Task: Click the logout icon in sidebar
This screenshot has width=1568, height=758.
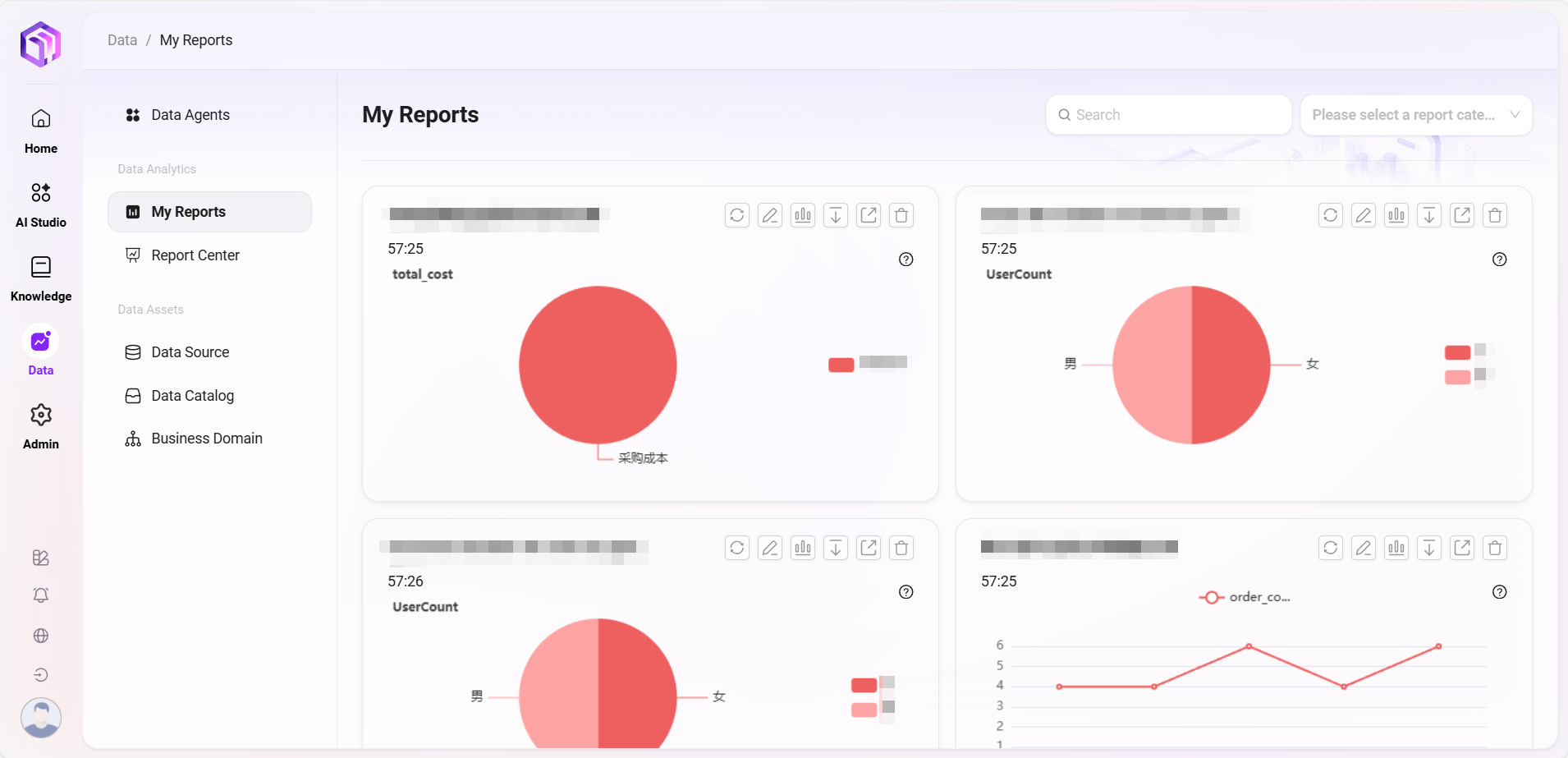Action: click(x=41, y=675)
